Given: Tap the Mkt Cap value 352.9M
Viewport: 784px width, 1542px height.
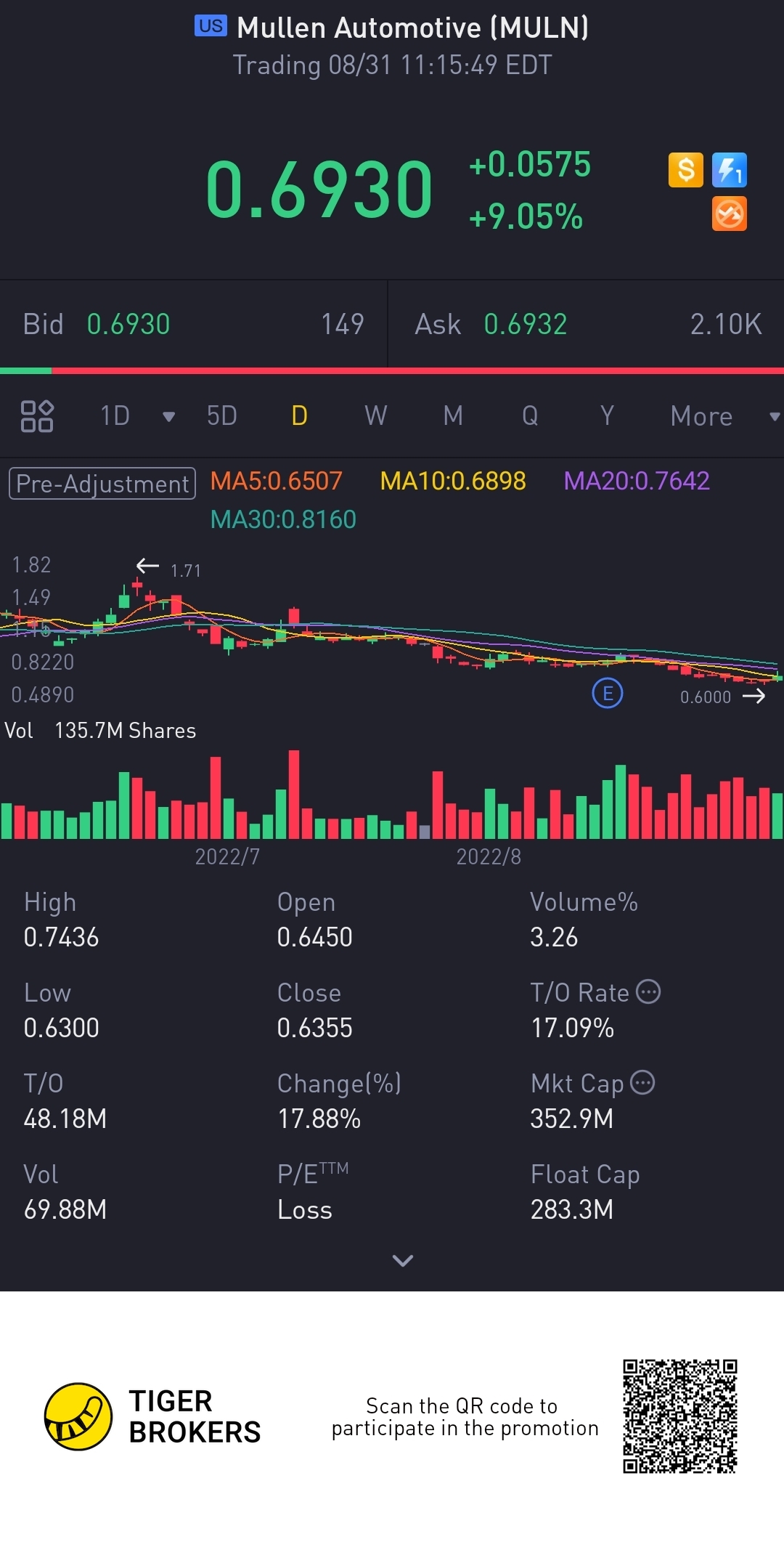Looking at the screenshot, I should click(571, 1119).
